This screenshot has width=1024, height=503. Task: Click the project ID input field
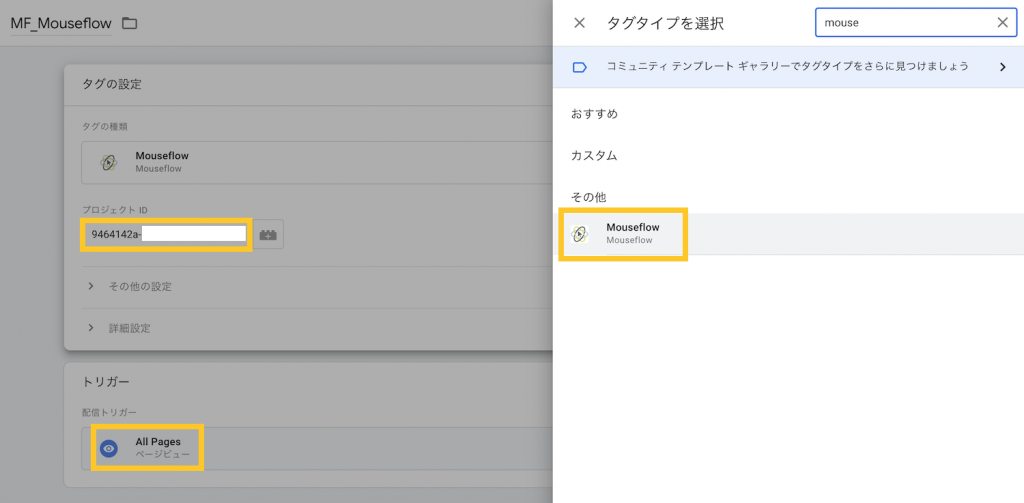coord(167,234)
